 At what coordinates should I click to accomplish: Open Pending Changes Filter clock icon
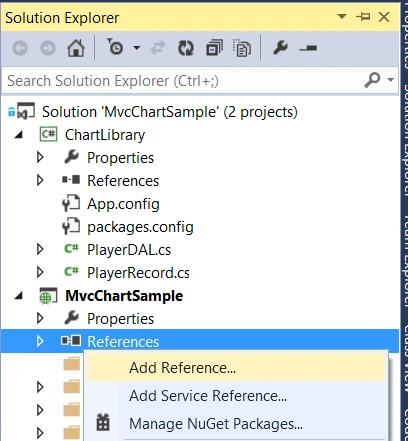115,47
